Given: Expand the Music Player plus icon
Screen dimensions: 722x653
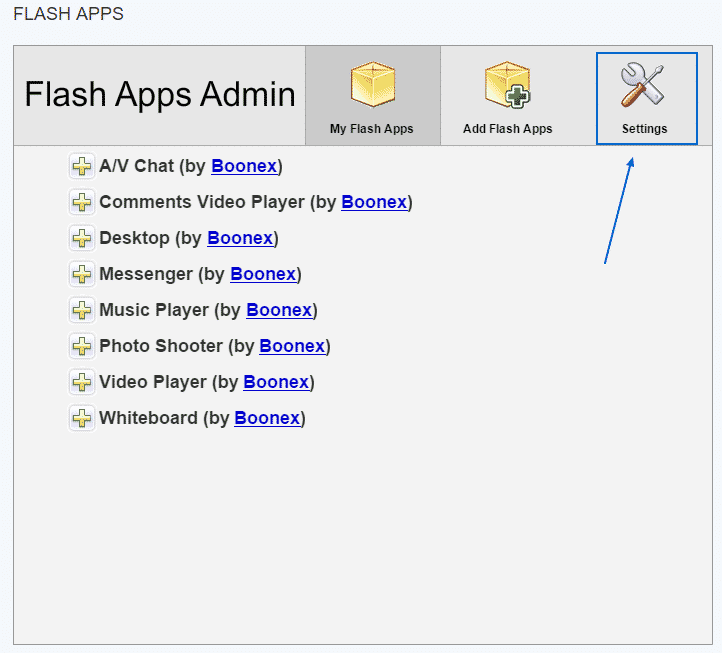Looking at the screenshot, I should click(82, 310).
